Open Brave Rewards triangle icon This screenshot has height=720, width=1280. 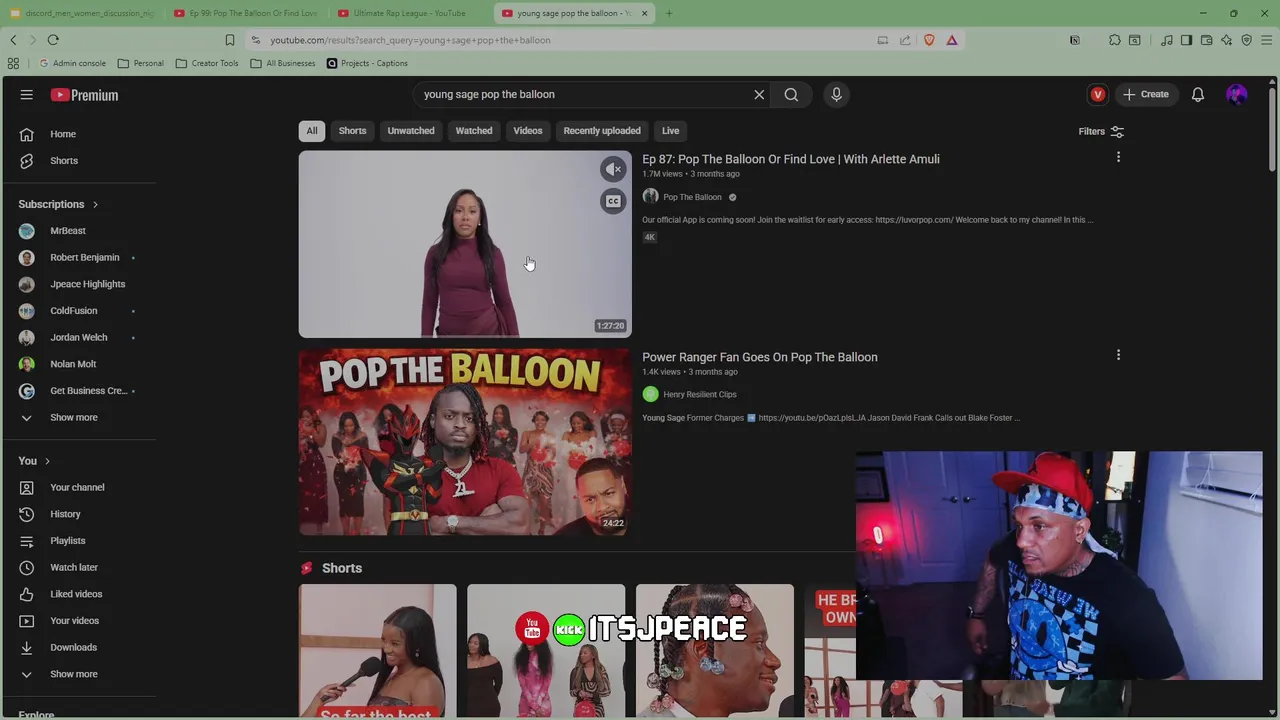tap(952, 40)
